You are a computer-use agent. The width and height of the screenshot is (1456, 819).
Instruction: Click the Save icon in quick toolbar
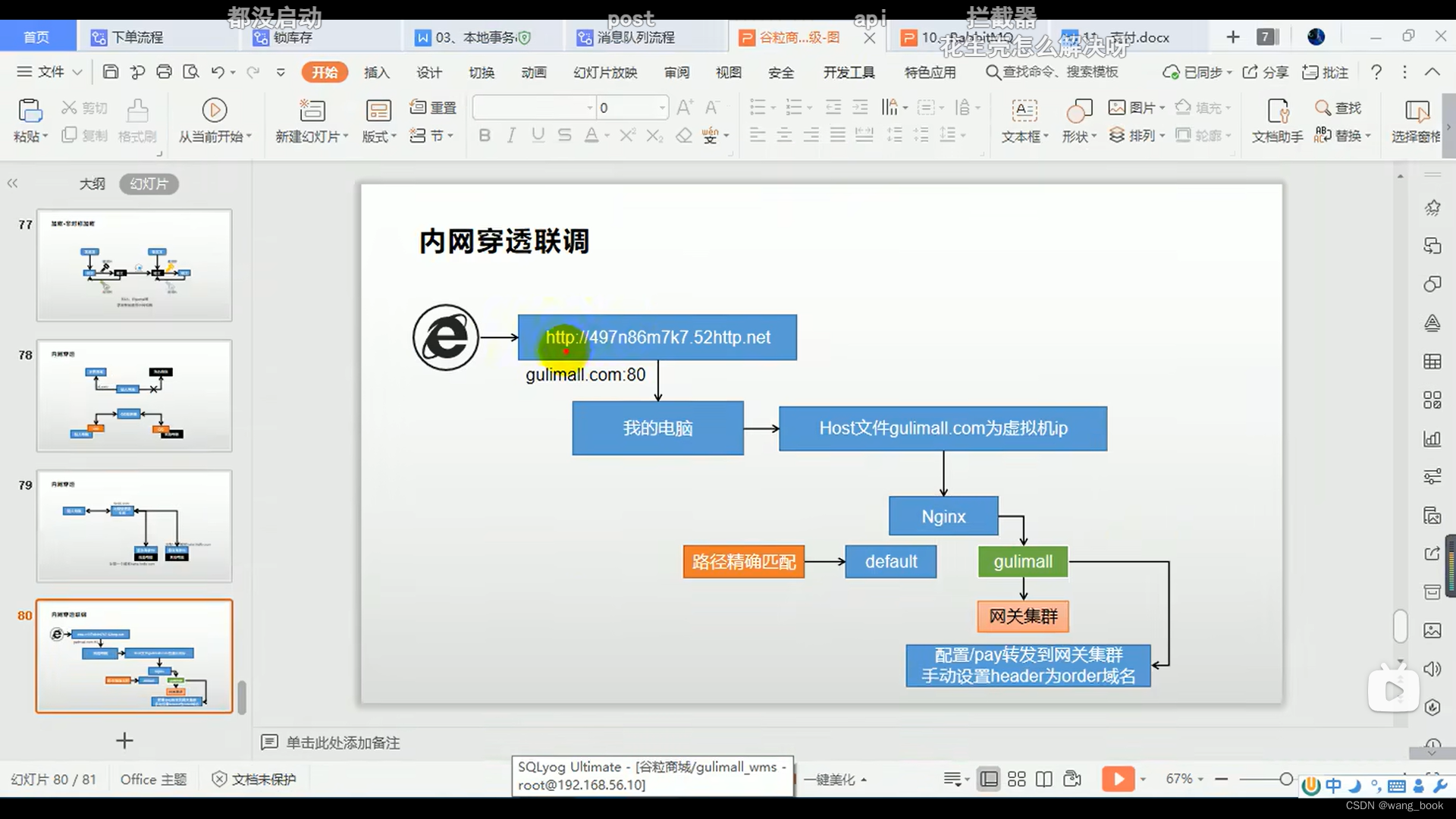[111, 72]
